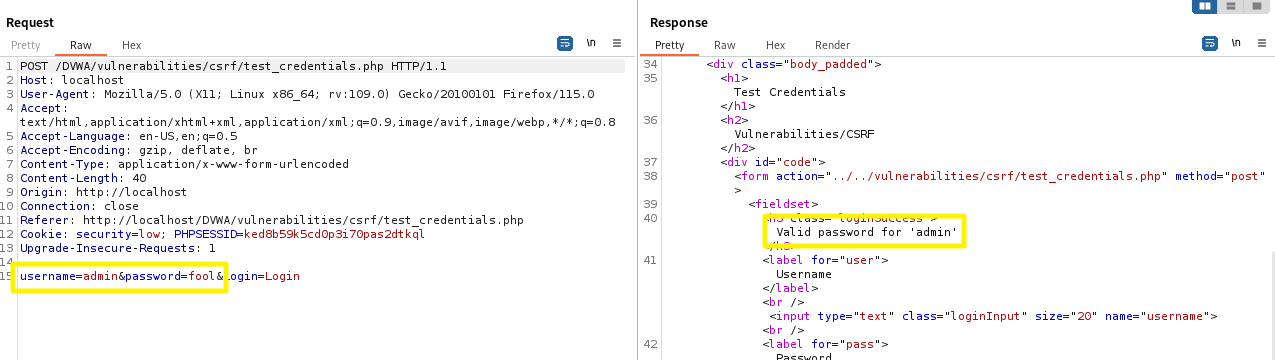The image size is (1275, 360).
Task: Click the 'Origin: http://localhost' header
Action: click(104, 192)
